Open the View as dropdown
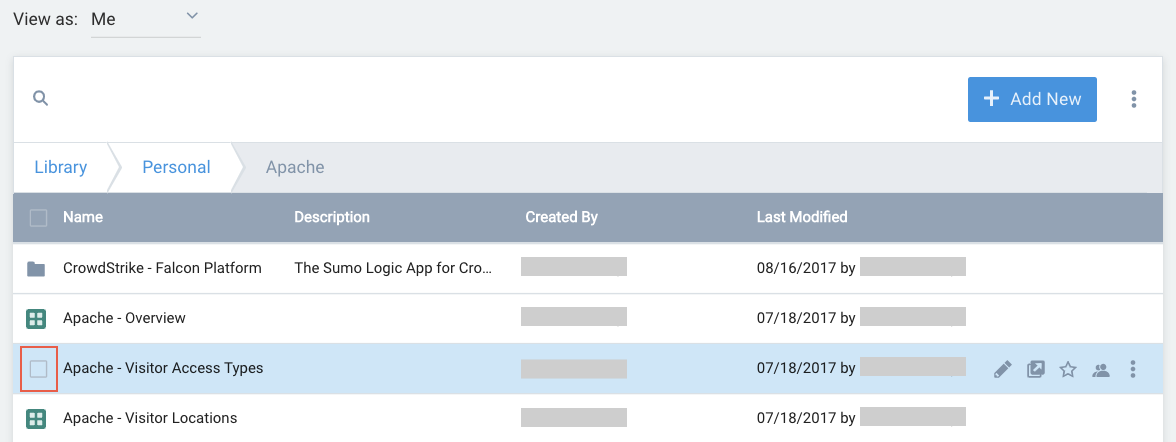Screen dimensions: 1176x442 (145, 19)
